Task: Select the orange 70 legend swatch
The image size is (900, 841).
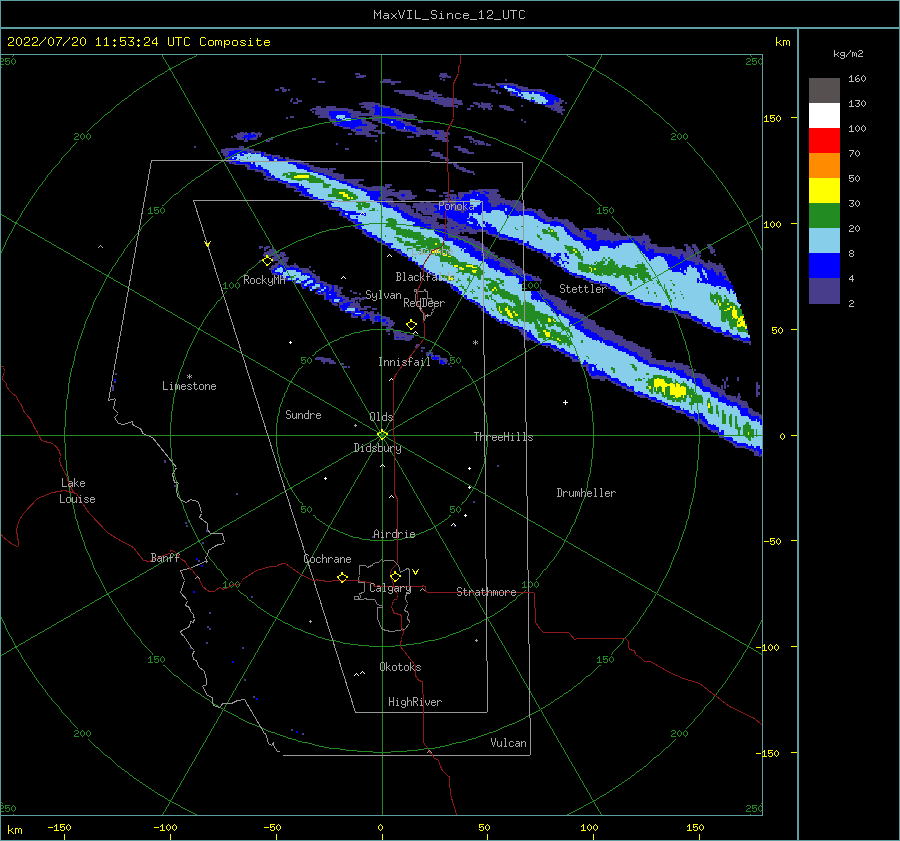Action: pos(824,165)
